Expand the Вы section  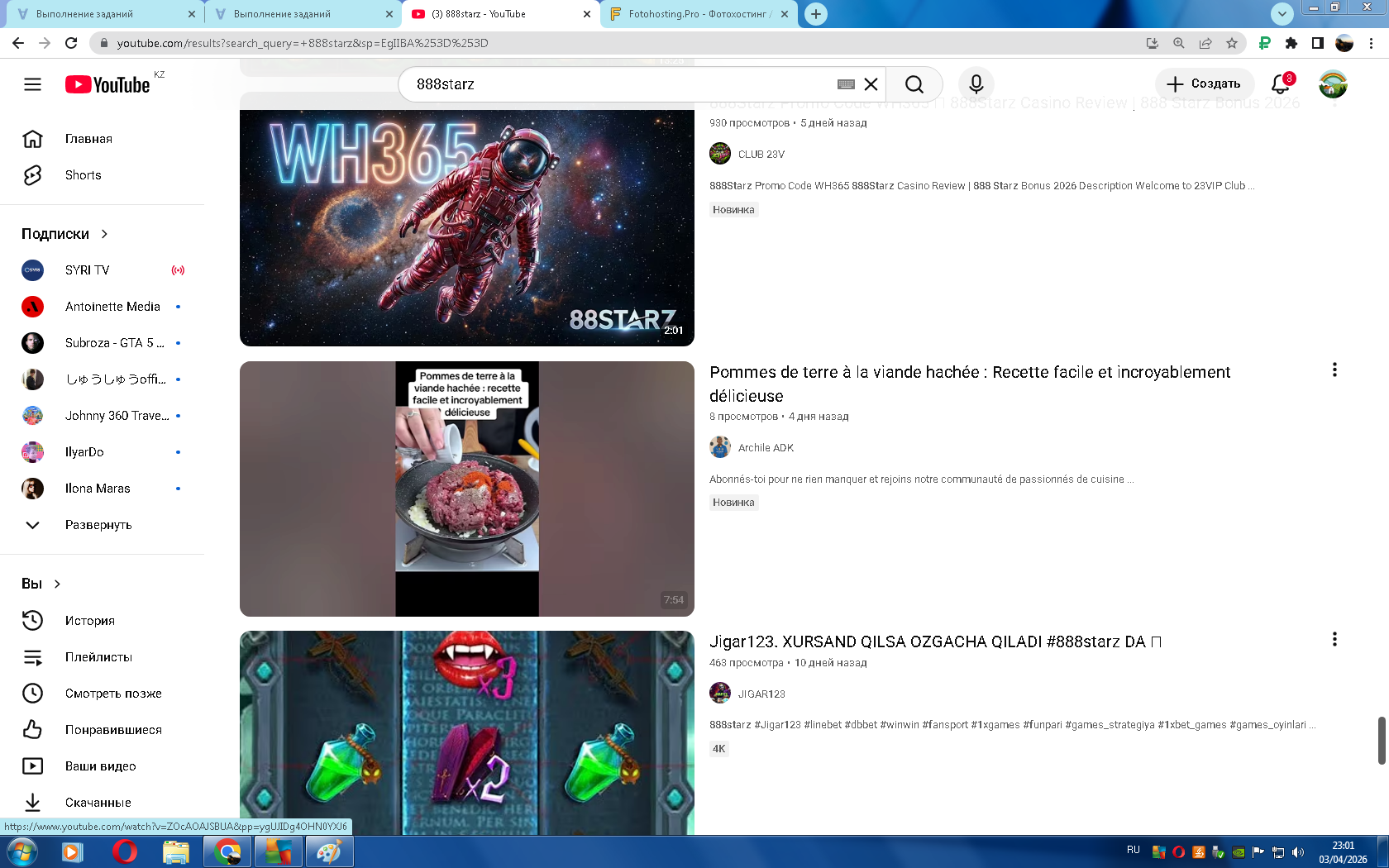pos(41,584)
